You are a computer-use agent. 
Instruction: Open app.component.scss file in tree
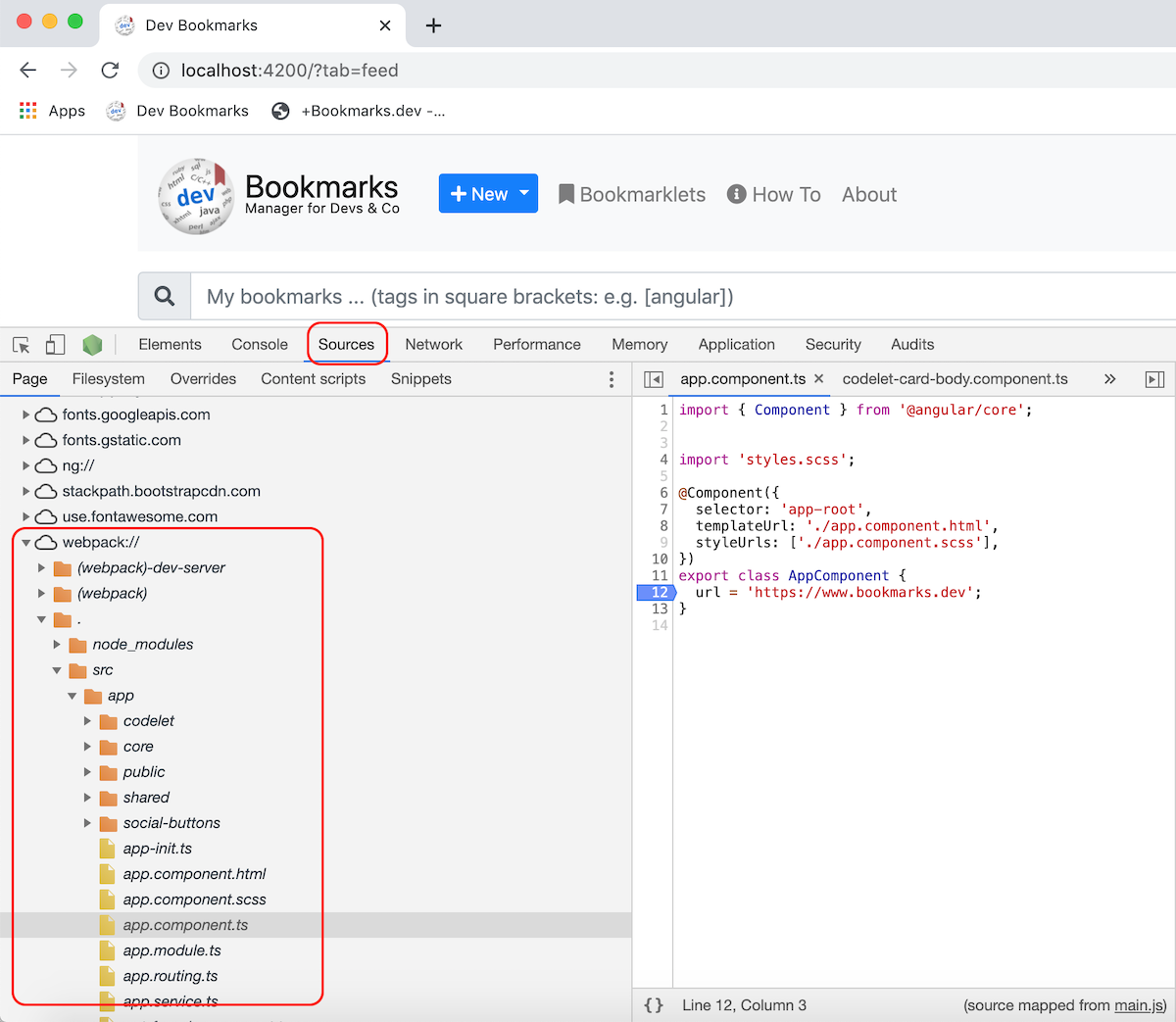click(x=194, y=900)
